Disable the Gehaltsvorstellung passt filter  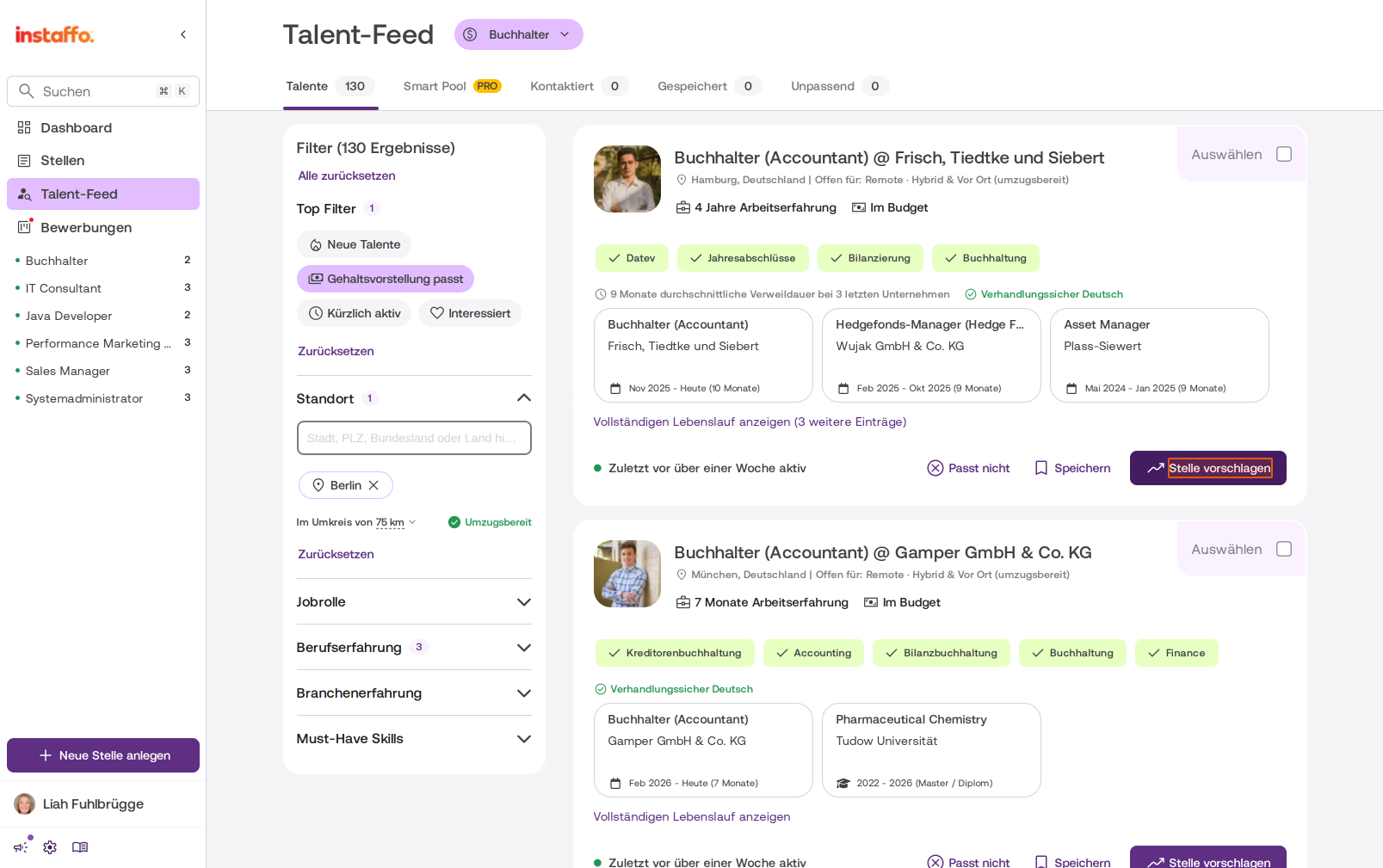tap(386, 279)
